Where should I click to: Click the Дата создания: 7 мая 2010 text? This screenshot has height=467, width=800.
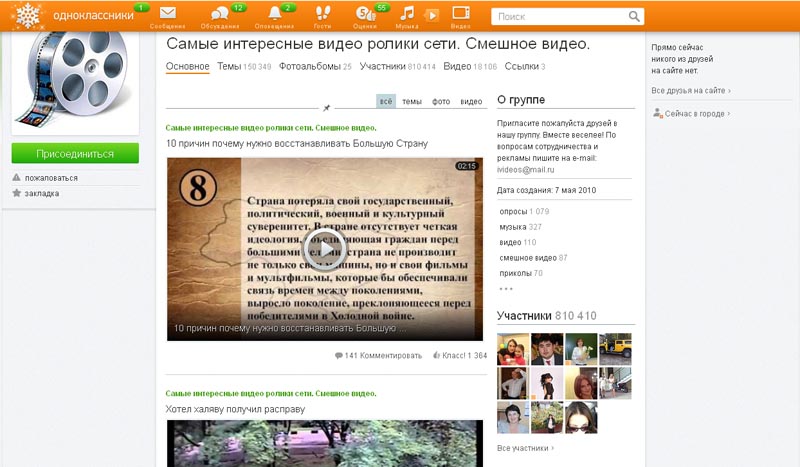tap(546, 190)
